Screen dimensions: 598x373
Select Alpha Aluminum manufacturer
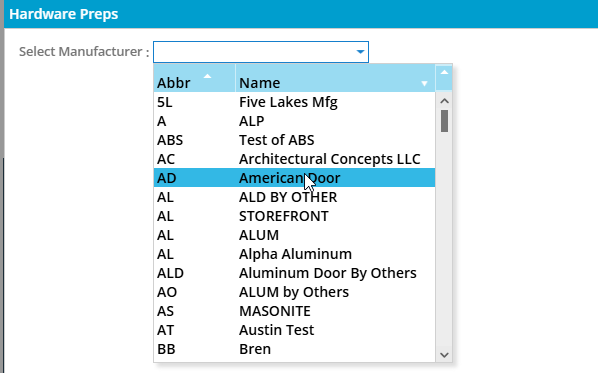click(x=294, y=254)
